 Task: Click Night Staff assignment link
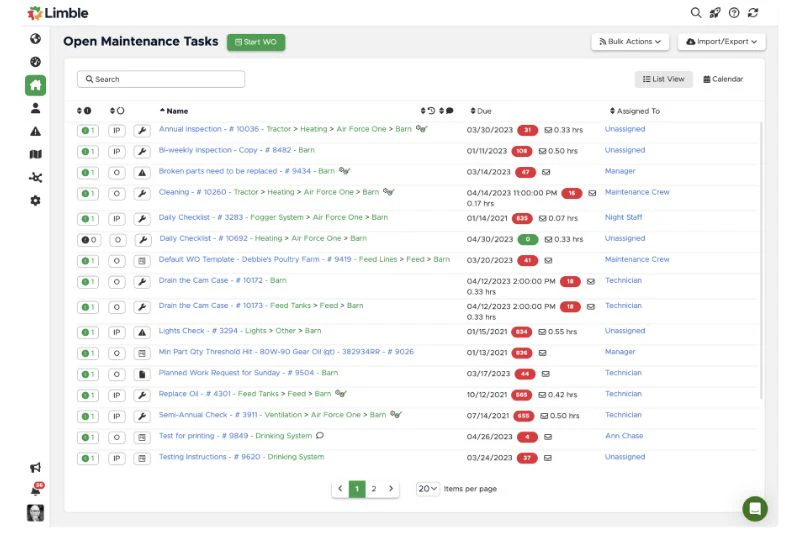click(623, 217)
